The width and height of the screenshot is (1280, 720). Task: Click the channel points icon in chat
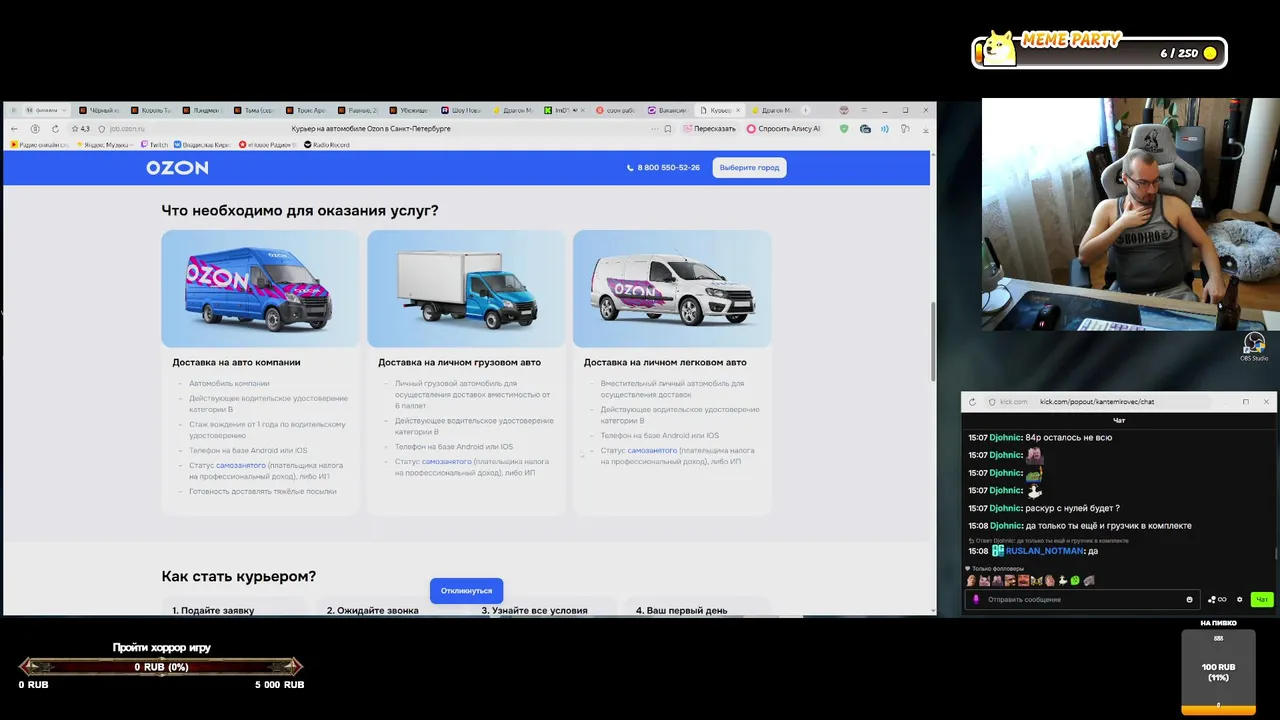point(1217,600)
